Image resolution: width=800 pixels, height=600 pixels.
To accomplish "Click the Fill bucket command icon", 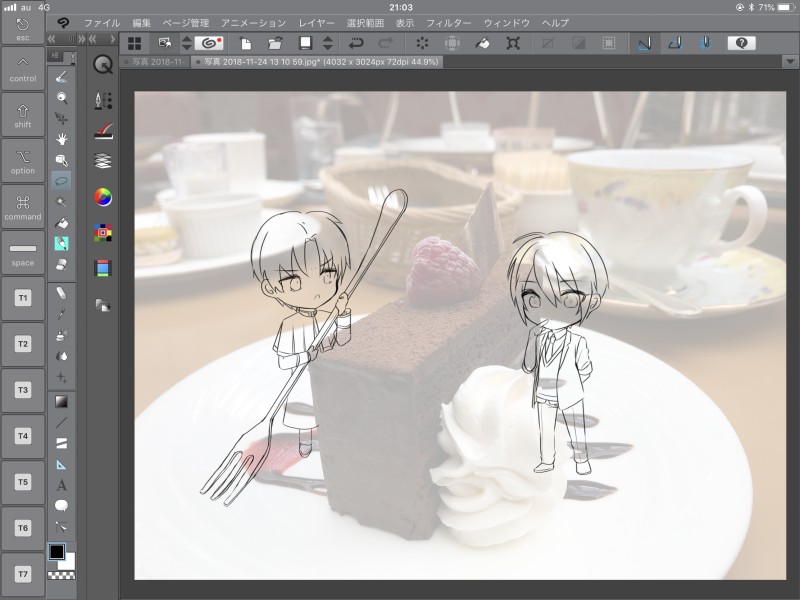I will 482,43.
